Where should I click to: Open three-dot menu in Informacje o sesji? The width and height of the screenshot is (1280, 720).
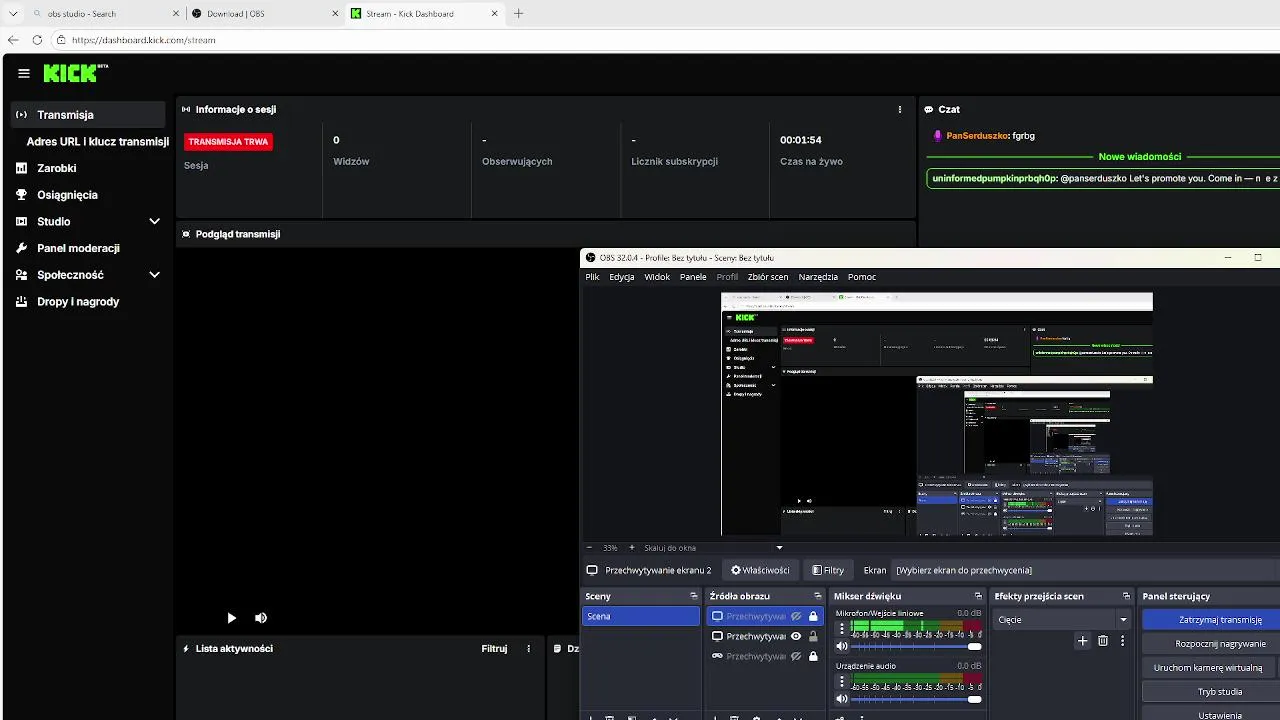point(900,110)
